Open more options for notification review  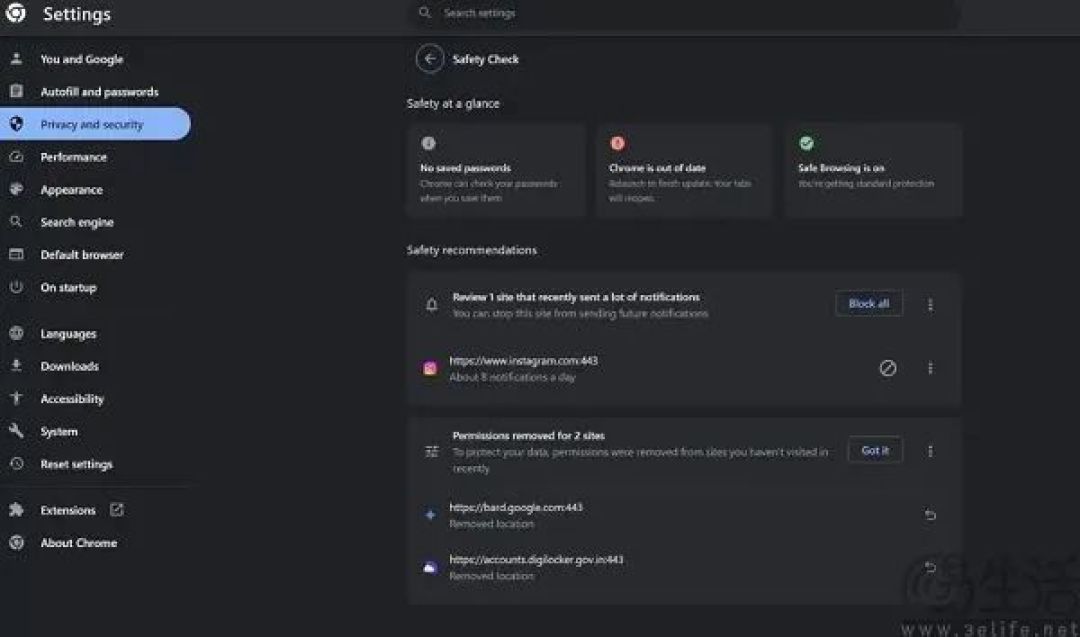931,304
